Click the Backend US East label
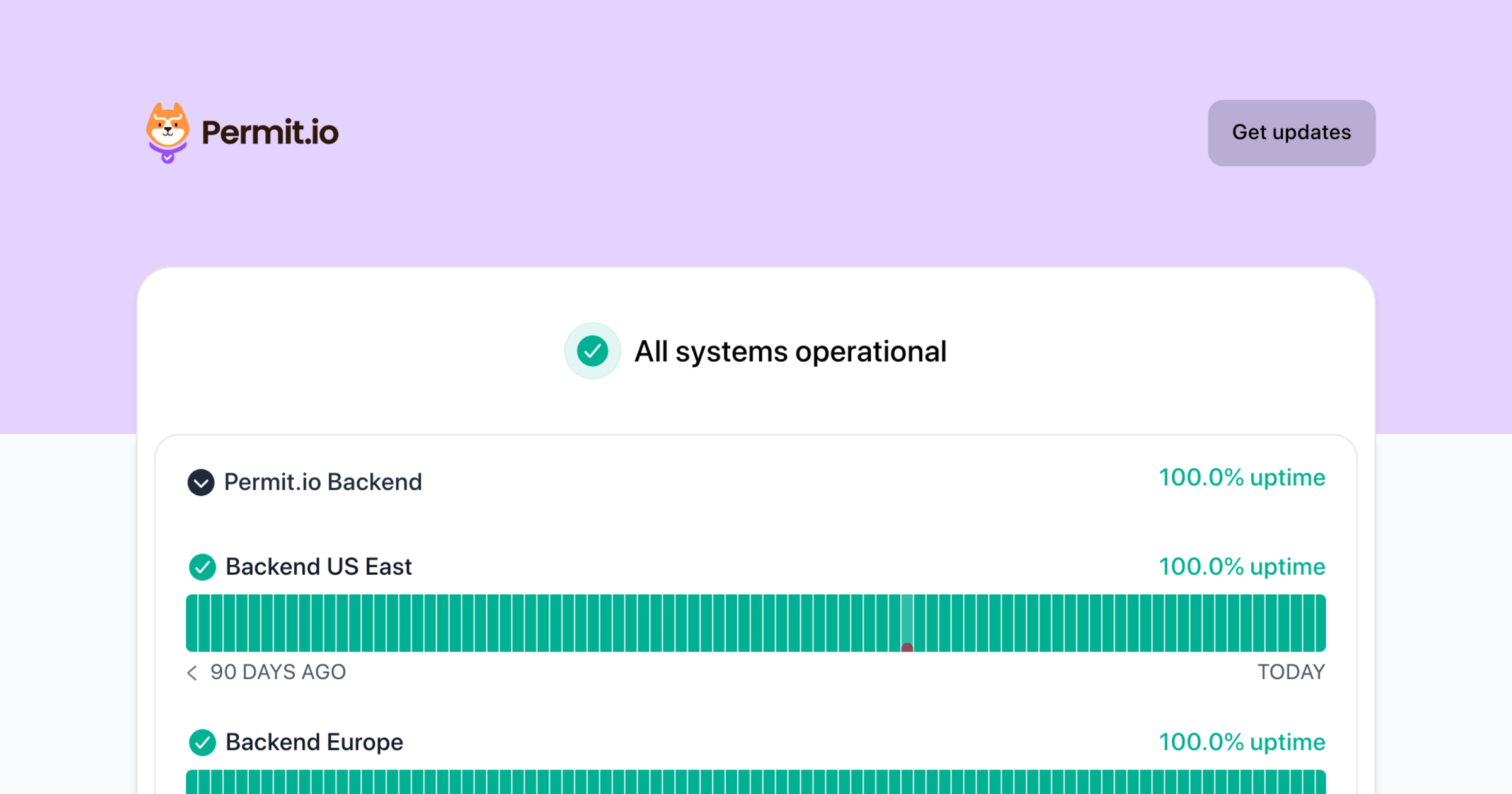1512x794 pixels. point(319,567)
